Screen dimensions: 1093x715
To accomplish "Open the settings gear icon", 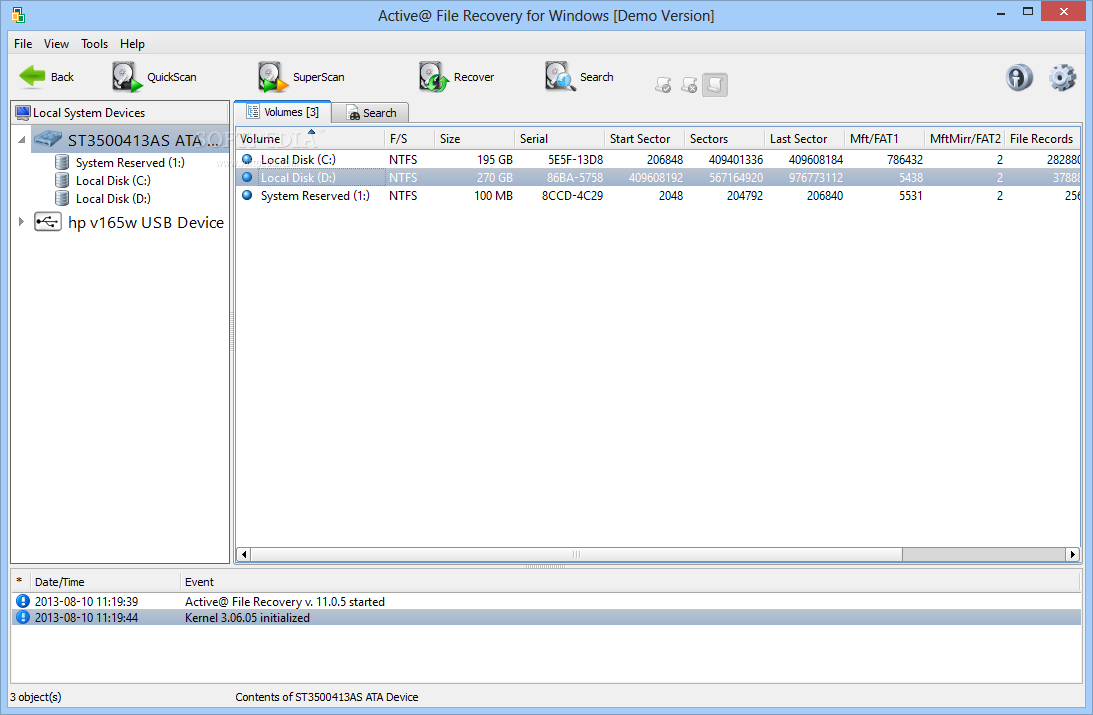I will point(1062,77).
